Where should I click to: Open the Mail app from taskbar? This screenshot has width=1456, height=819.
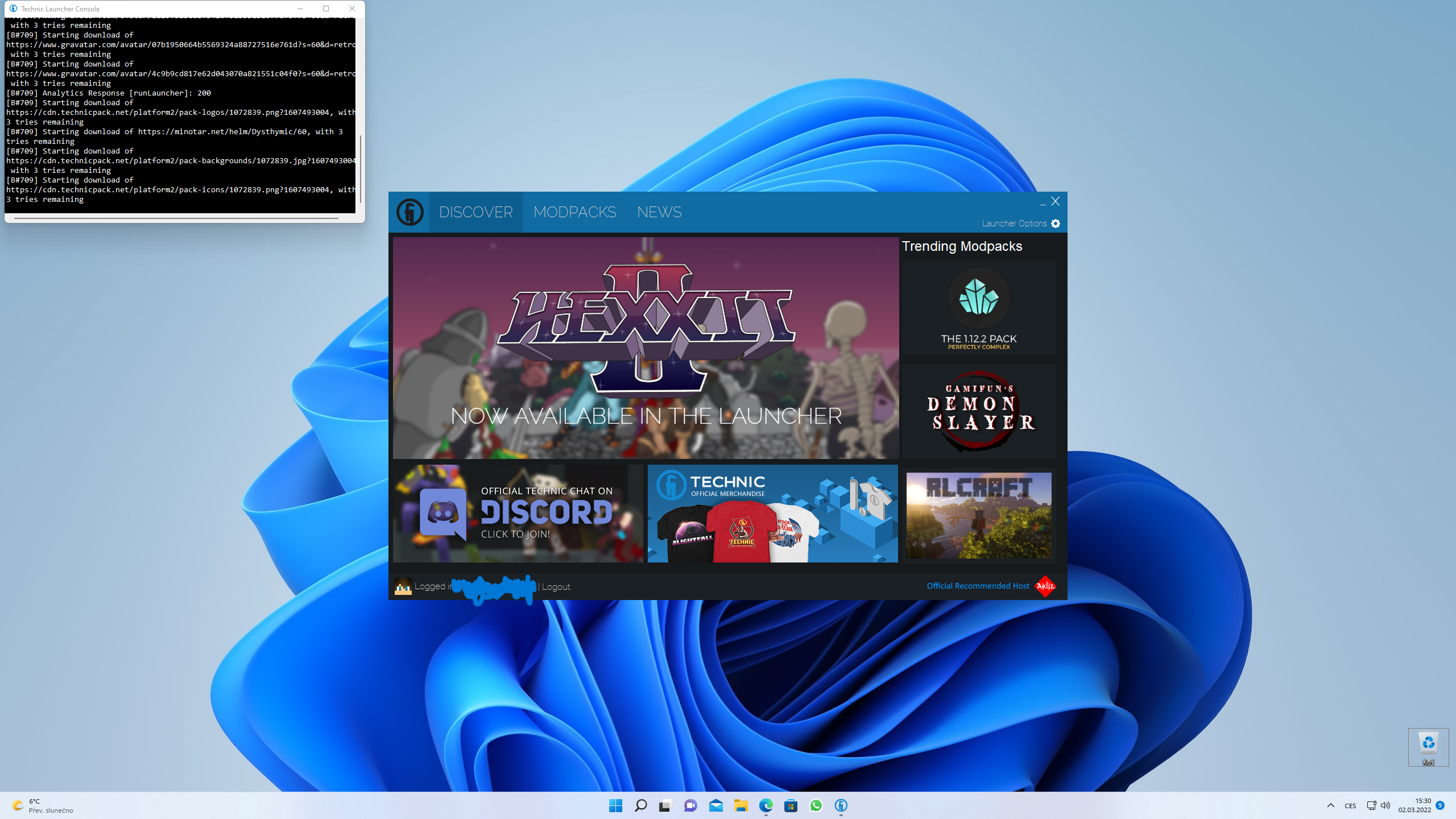pos(715,805)
